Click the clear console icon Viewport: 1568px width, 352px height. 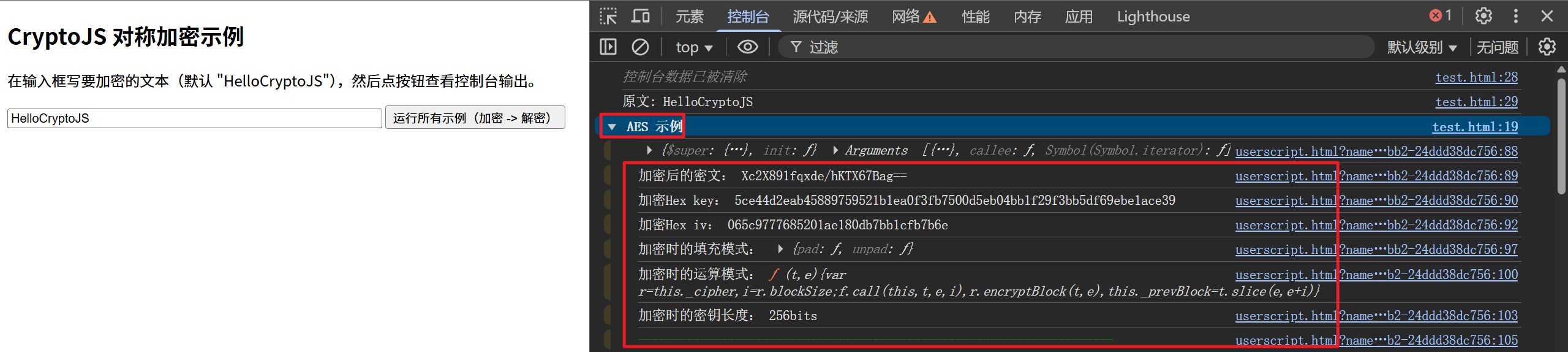(x=640, y=47)
